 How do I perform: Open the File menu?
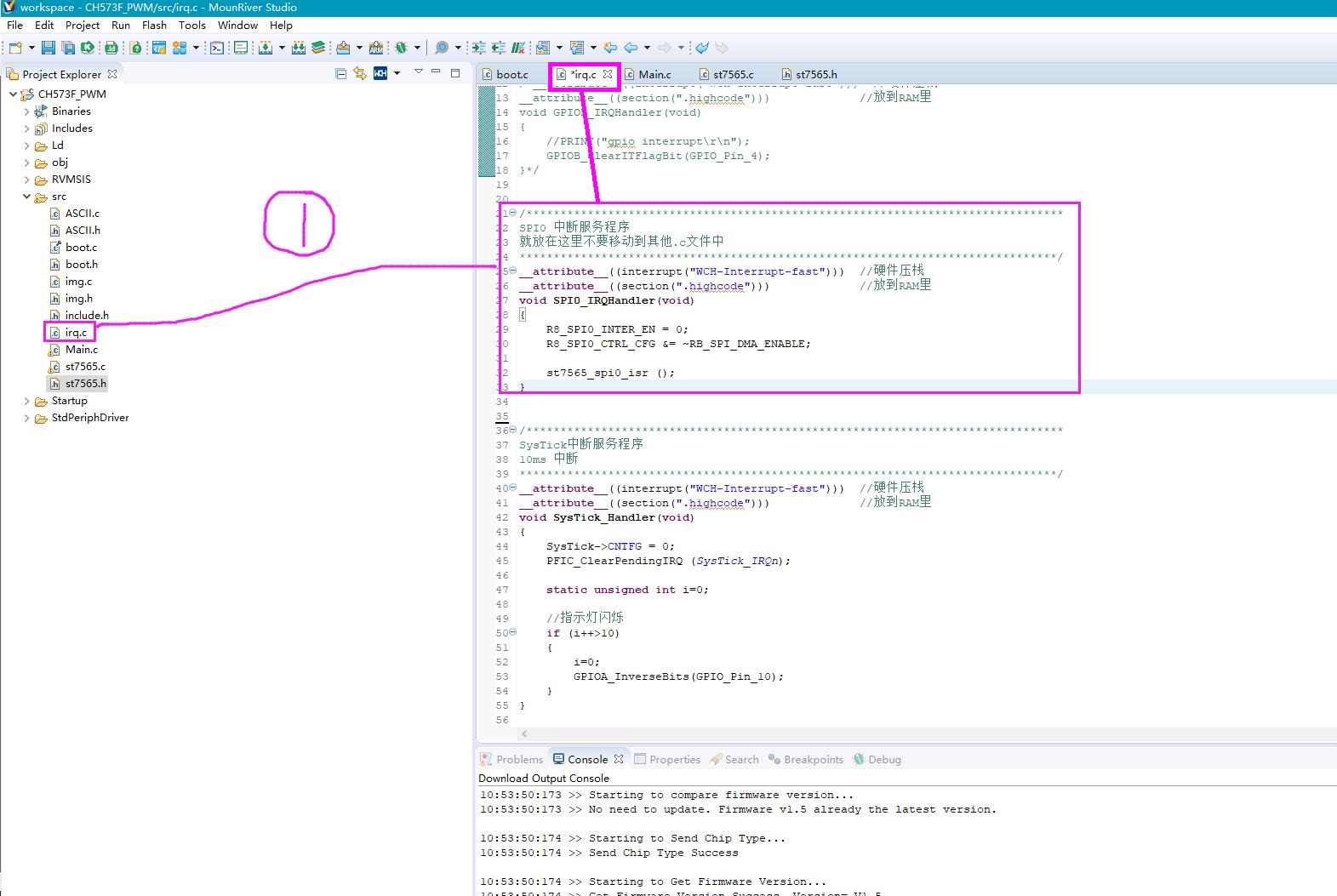point(14,25)
